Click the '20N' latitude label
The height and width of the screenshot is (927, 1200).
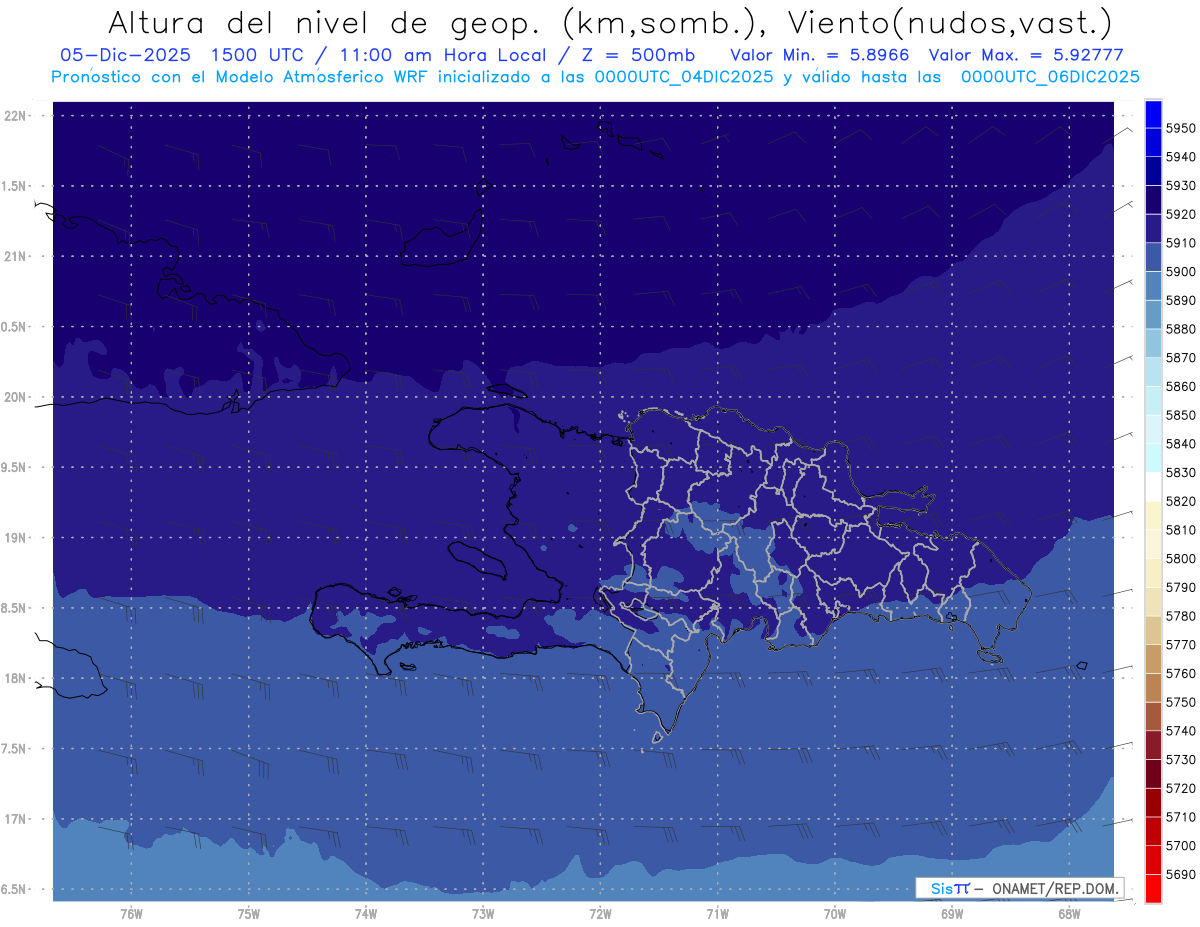tap(15, 397)
